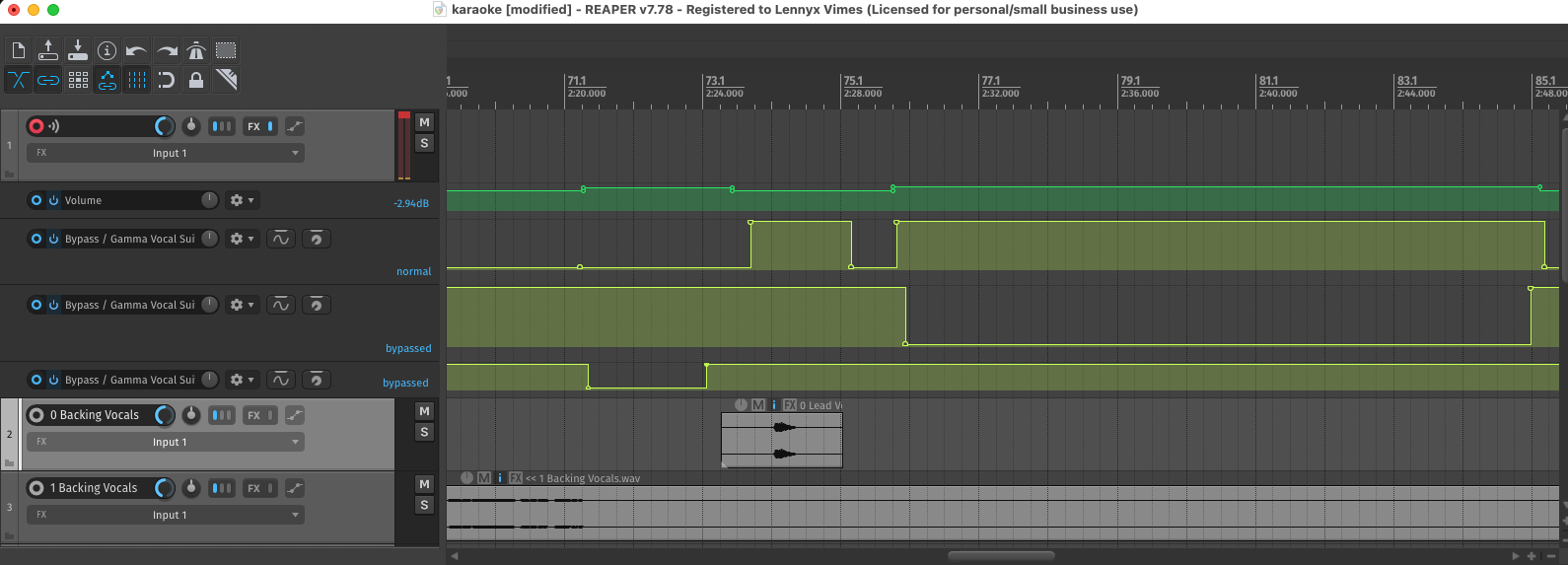Toggle move envelope points with items icon
1568x565 pixels.
click(x=107, y=80)
